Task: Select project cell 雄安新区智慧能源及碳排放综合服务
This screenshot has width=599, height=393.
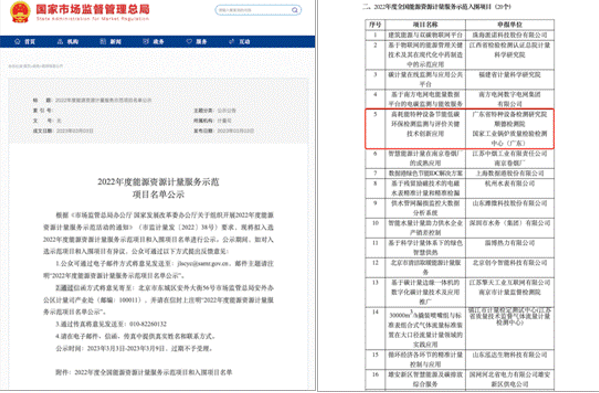Action: coord(425,379)
